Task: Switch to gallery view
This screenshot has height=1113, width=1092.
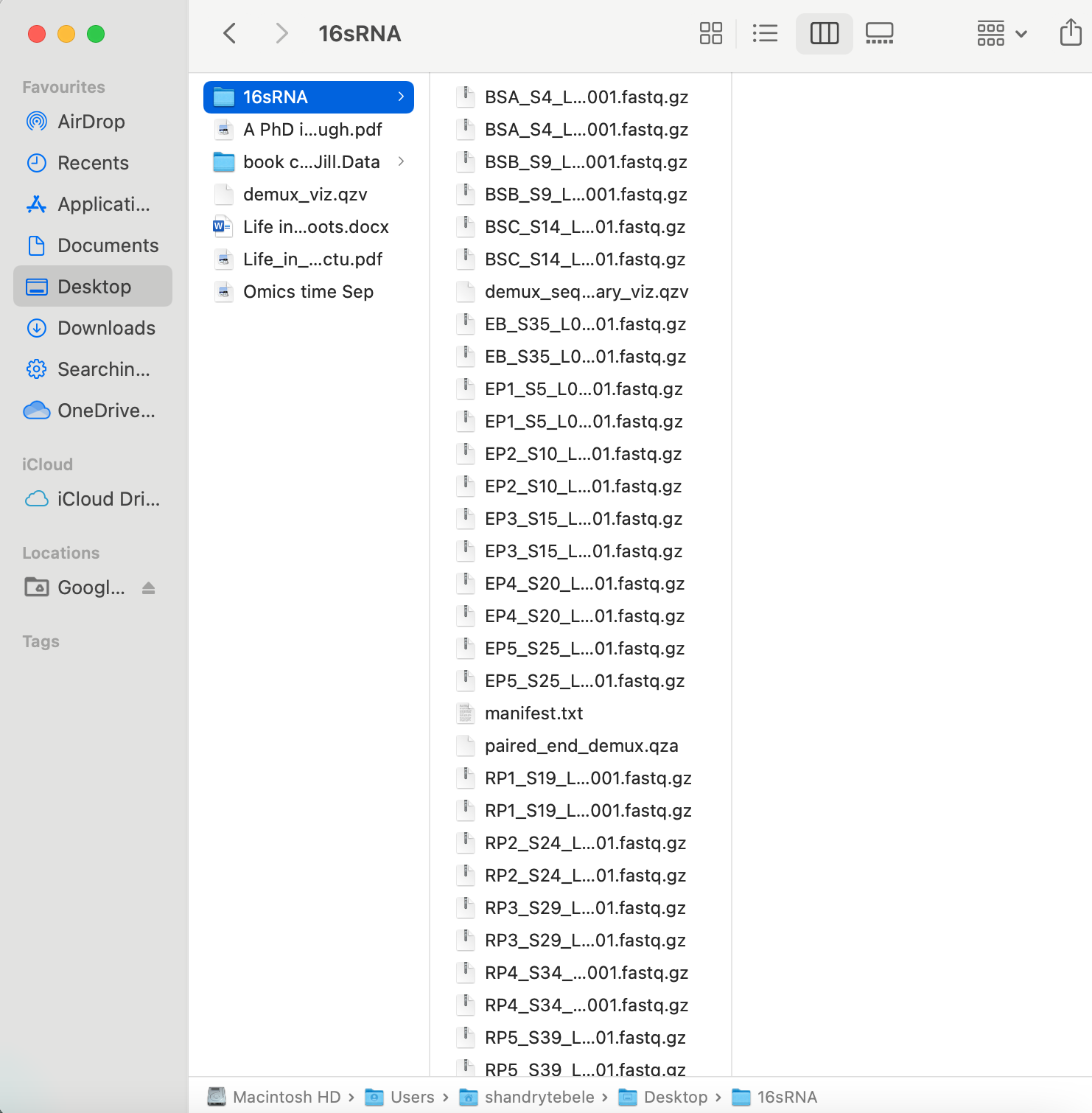Action: 879,33
